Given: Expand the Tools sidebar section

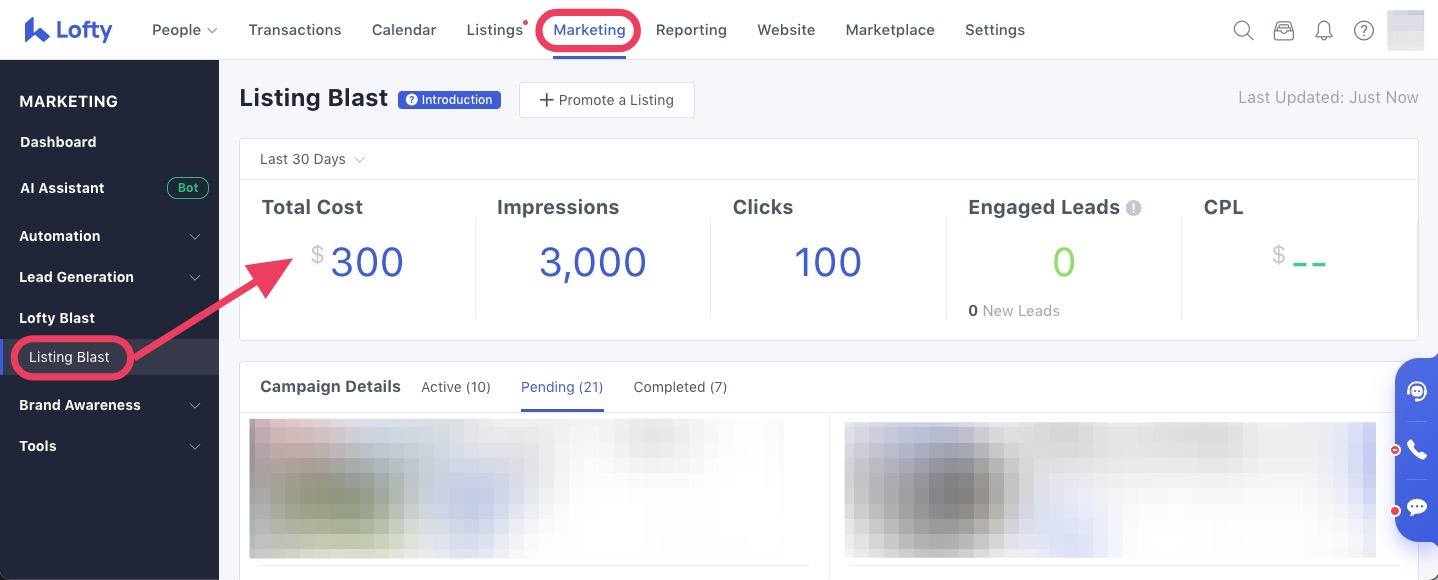Looking at the screenshot, I should point(109,446).
